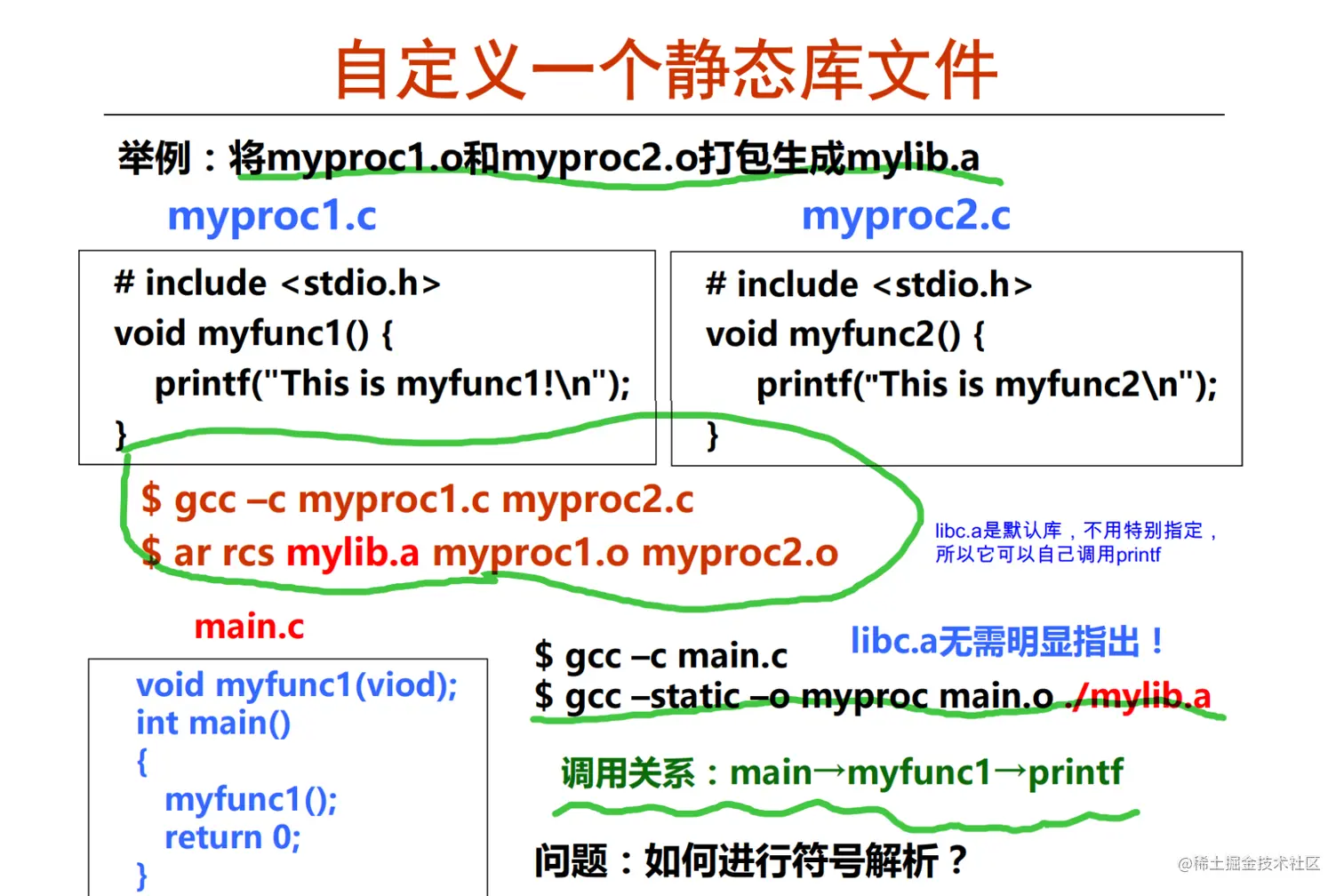The height and width of the screenshot is (896, 1344).
Task: Click the slide title 自定义一个静态库文件
Action: click(x=665, y=70)
